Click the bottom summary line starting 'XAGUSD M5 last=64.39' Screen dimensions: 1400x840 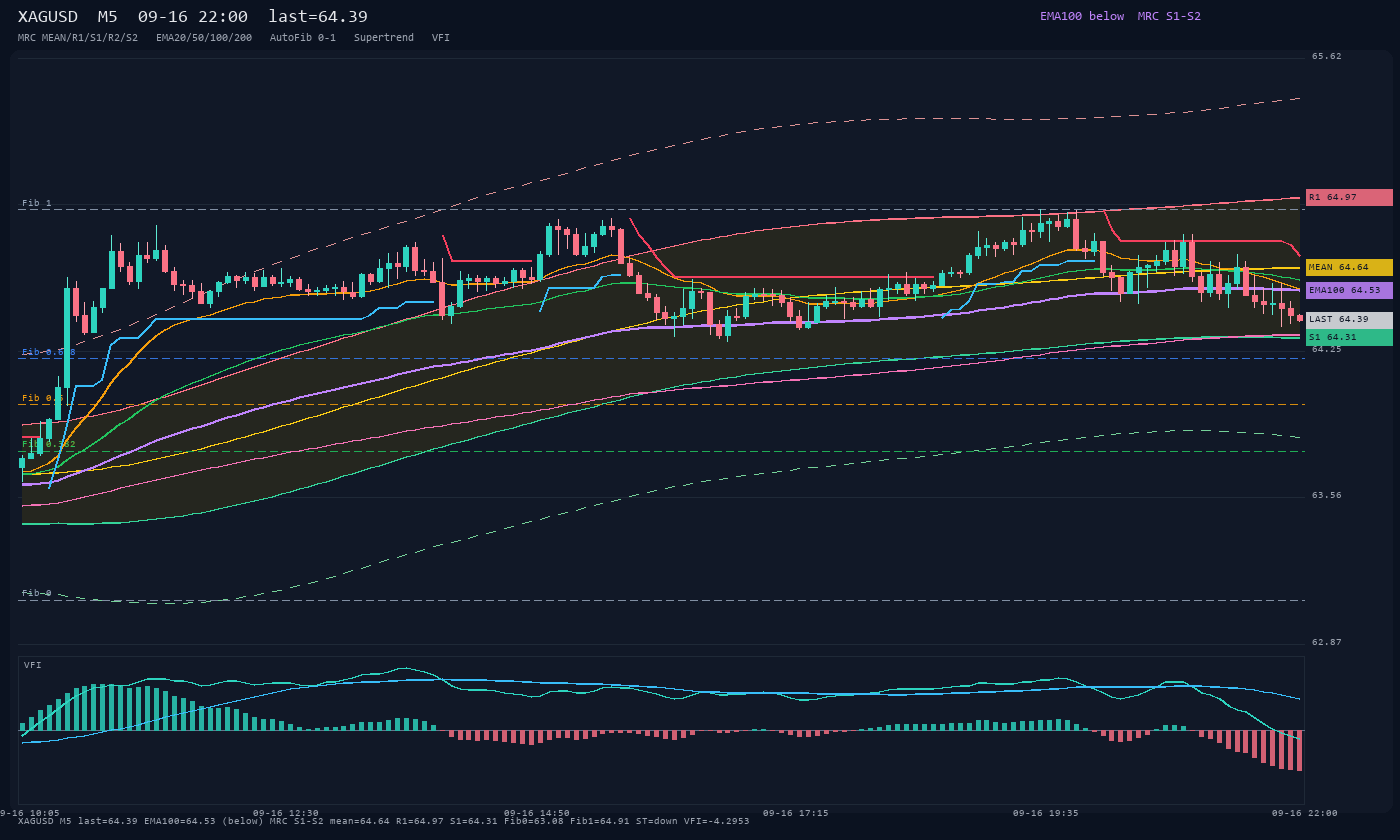(384, 821)
